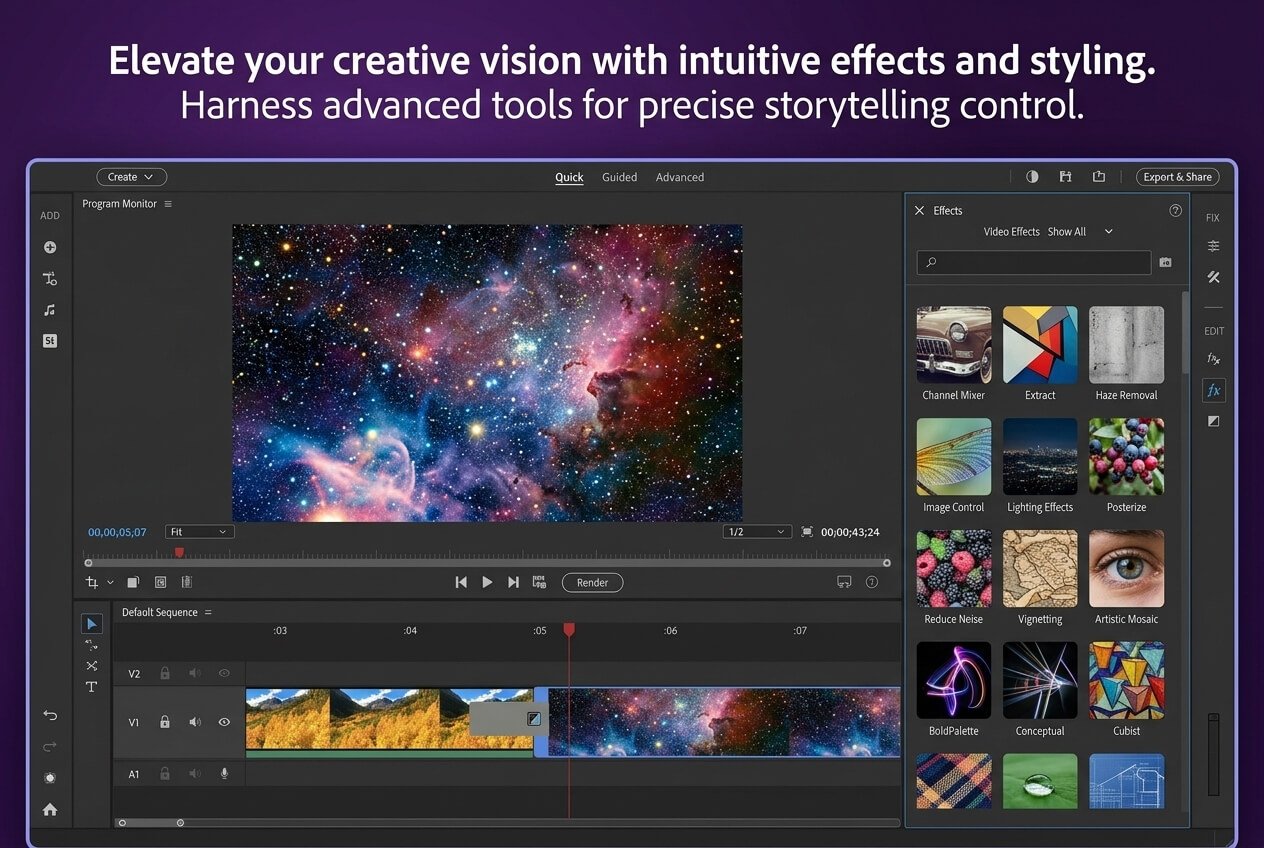Mute audio on the V1 track
The image size is (1264, 848).
click(194, 721)
